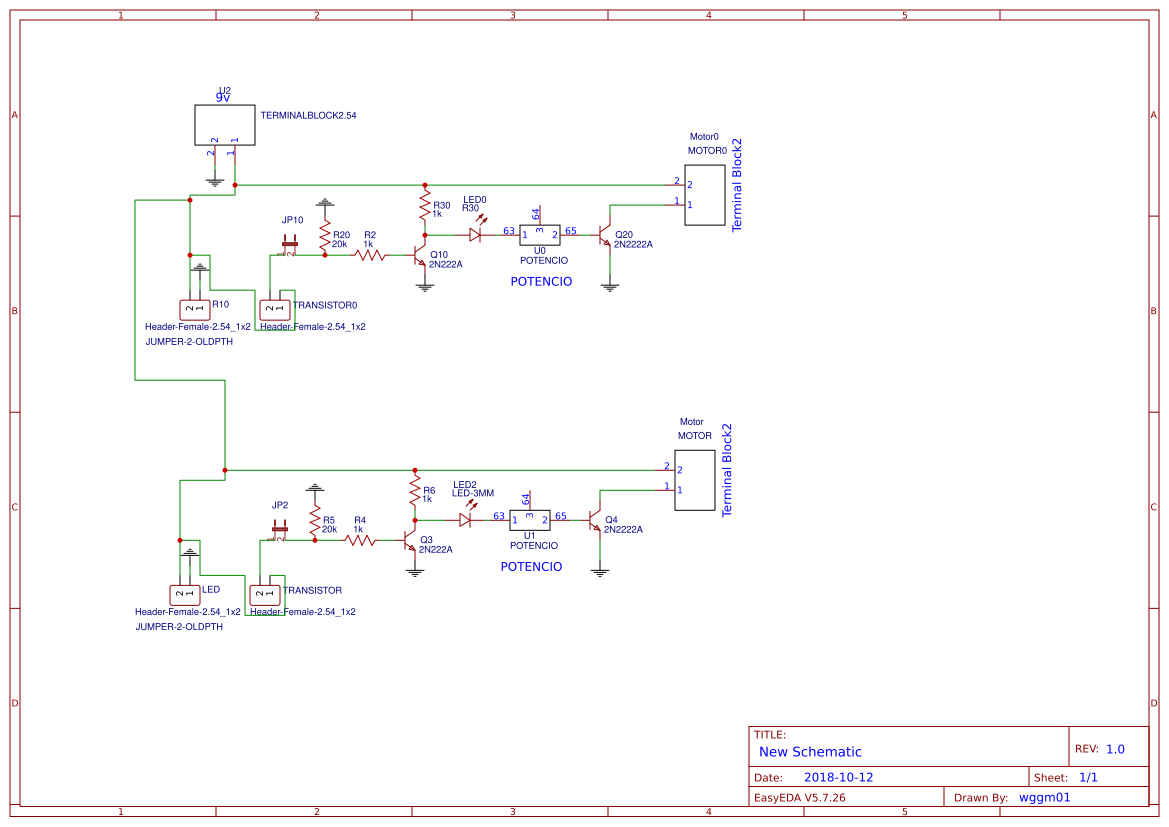This screenshot has width=1169, height=827.
Task: Select the Q4 2N222A transistor symbol
Action: (598, 522)
